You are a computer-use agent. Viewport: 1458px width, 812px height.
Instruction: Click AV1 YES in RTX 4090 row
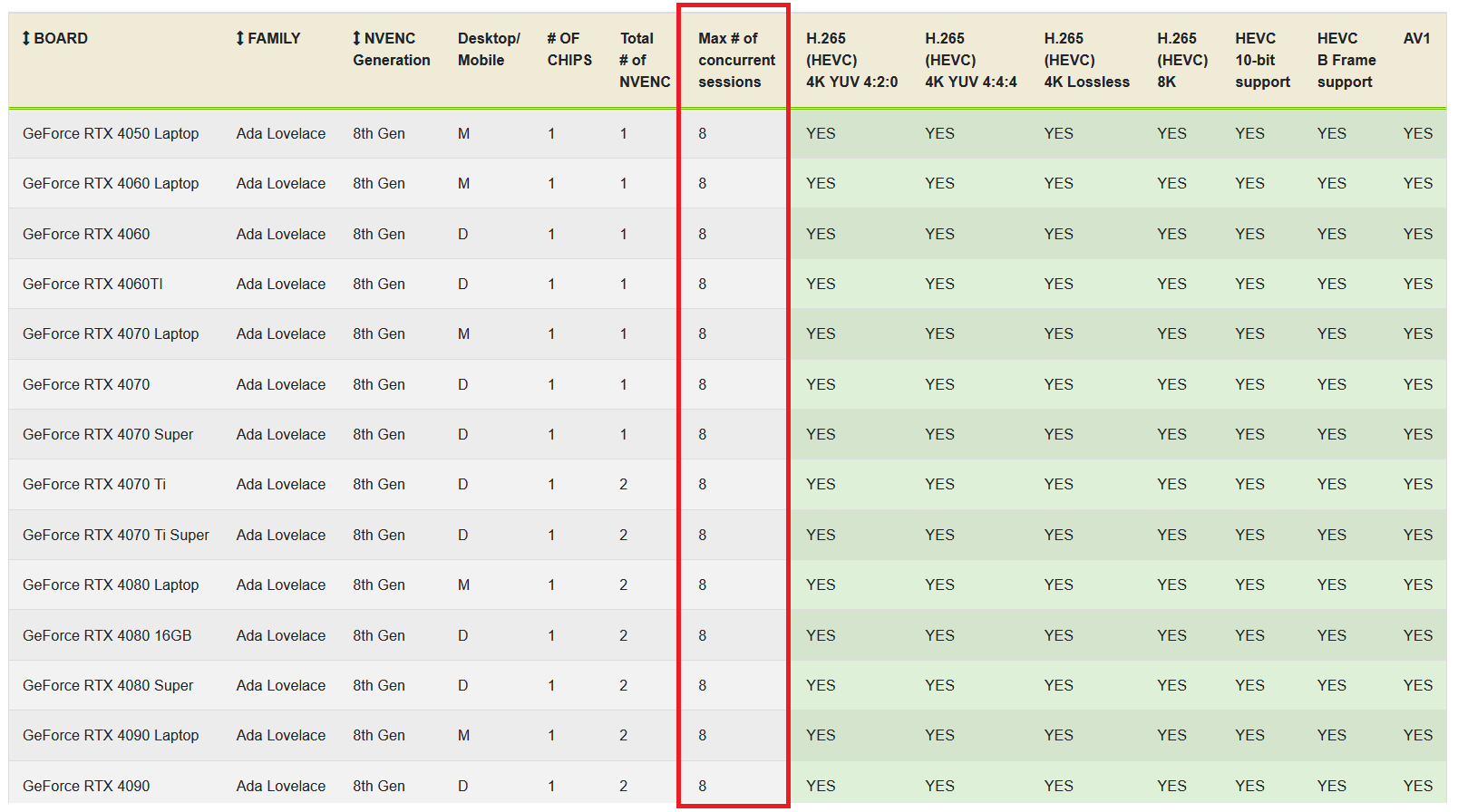1418,786
